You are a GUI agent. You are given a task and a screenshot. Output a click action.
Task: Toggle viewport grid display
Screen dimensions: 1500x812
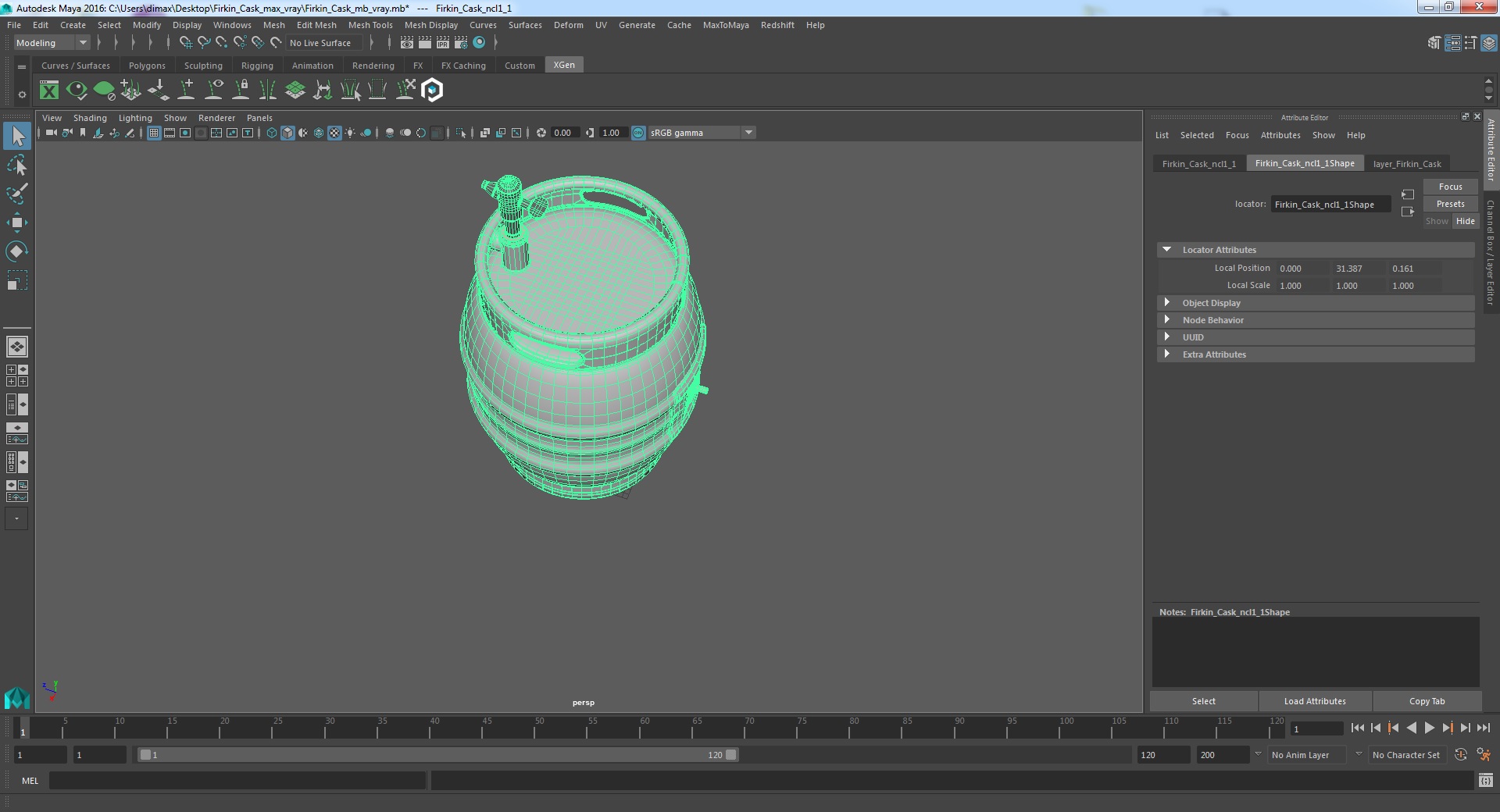(x=154, y=133)
